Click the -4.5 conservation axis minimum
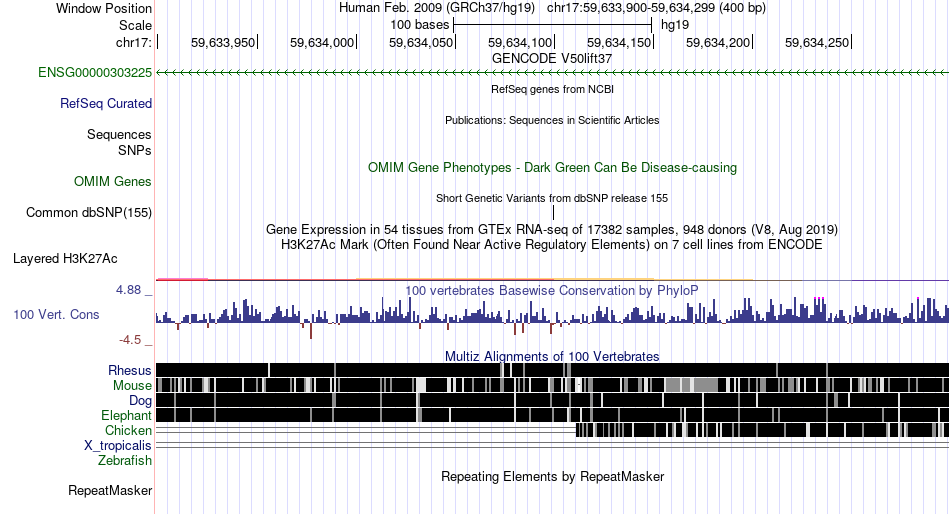Image resolution: width=950 pixels, height=514 pixels. pos(130,340)
